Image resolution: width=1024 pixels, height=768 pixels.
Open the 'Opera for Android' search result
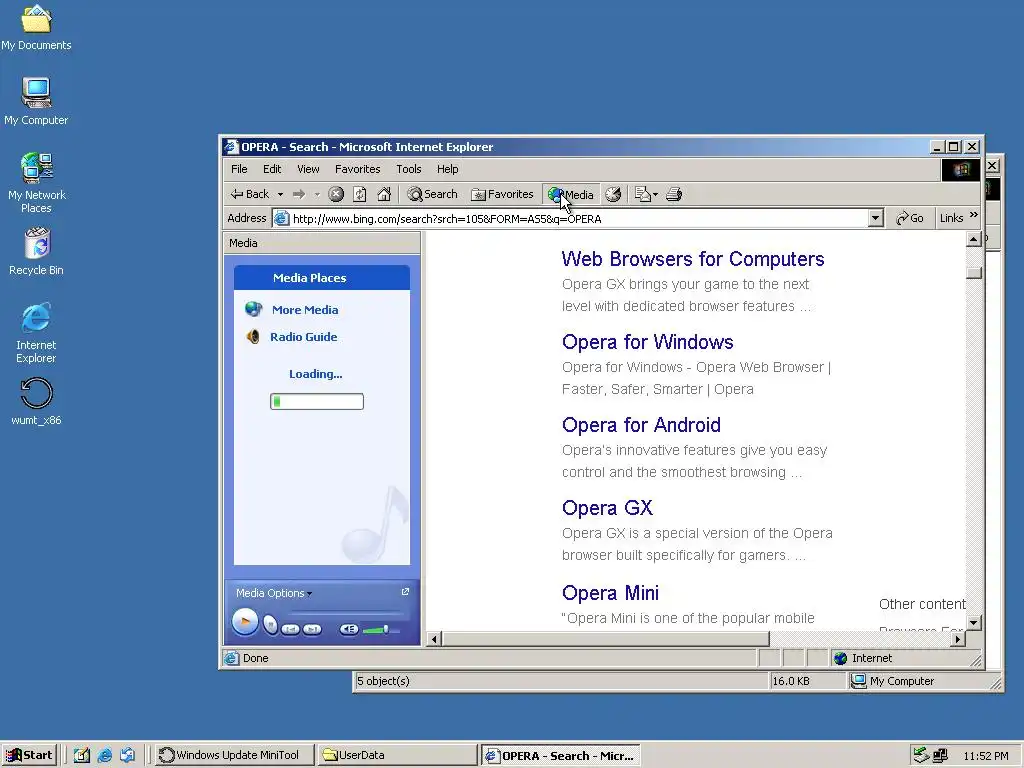[641, 425]
